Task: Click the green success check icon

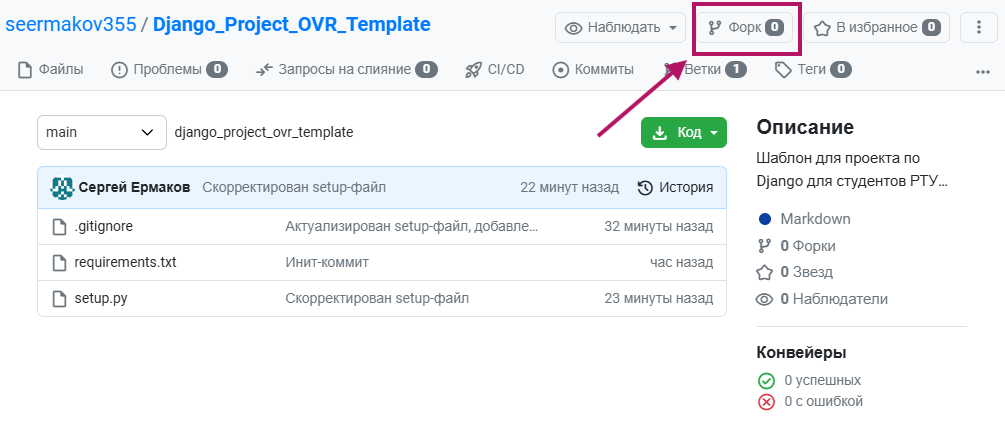Action: point(766,381)
